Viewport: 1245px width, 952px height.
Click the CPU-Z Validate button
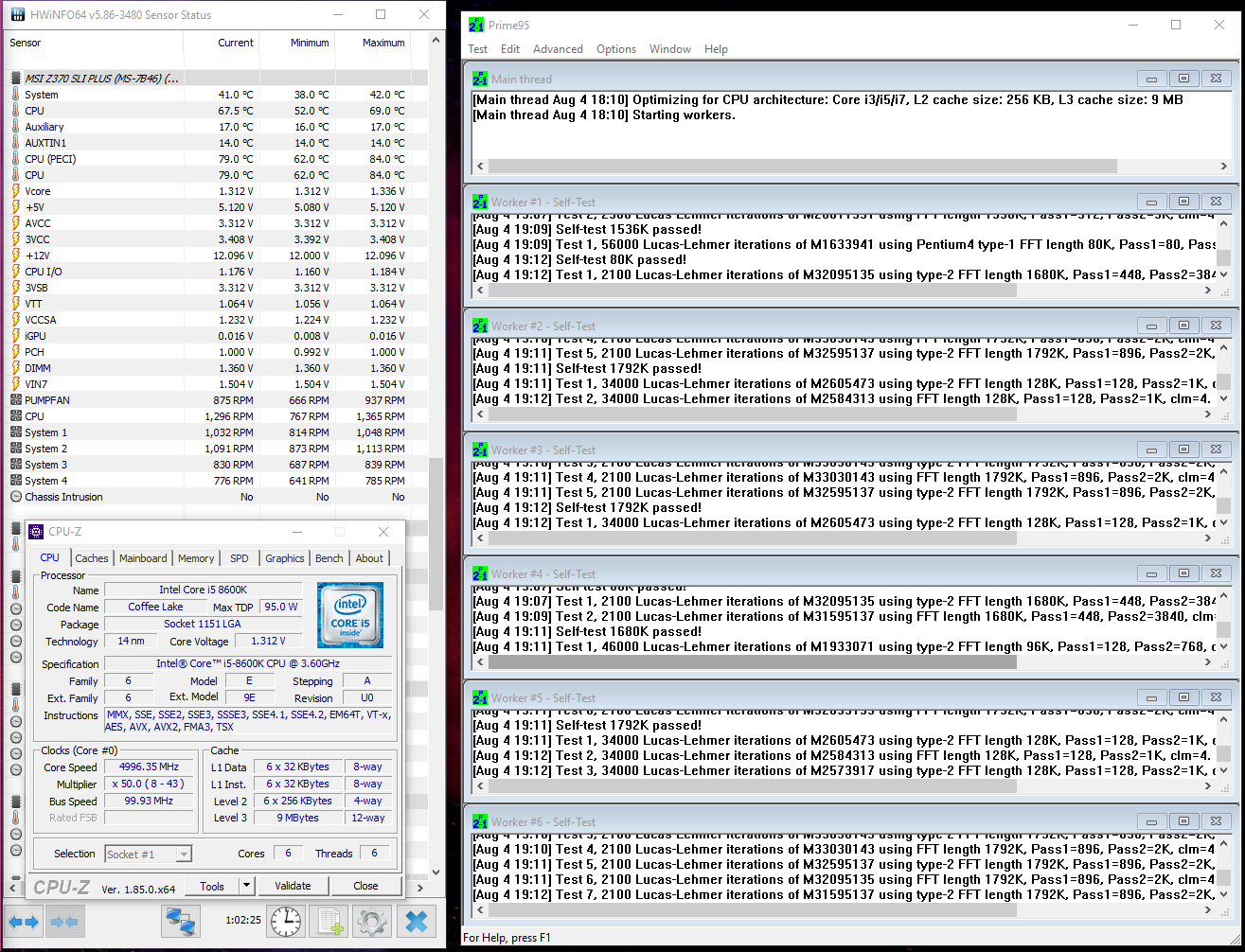293,886
